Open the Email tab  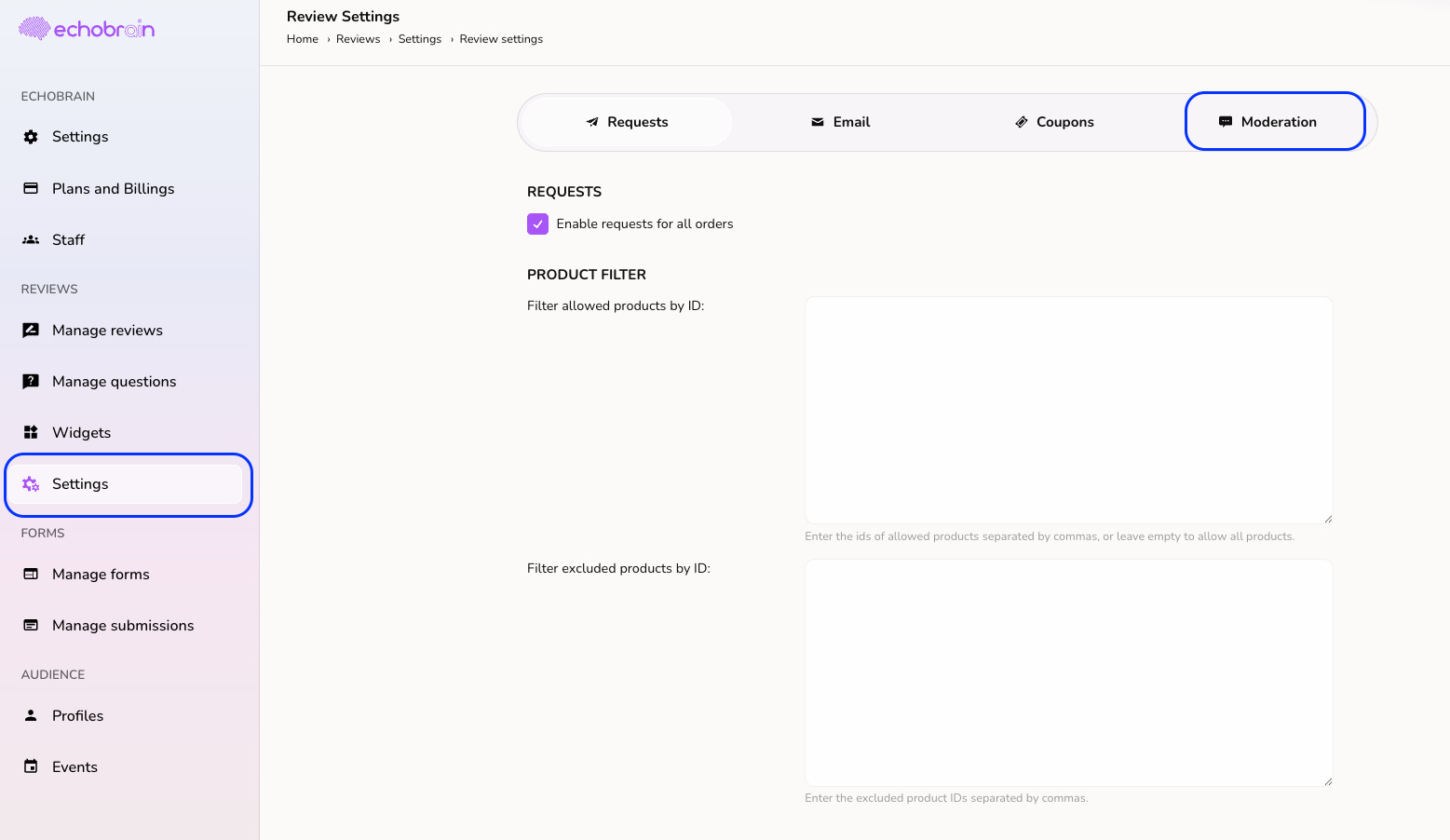point(840,122)
